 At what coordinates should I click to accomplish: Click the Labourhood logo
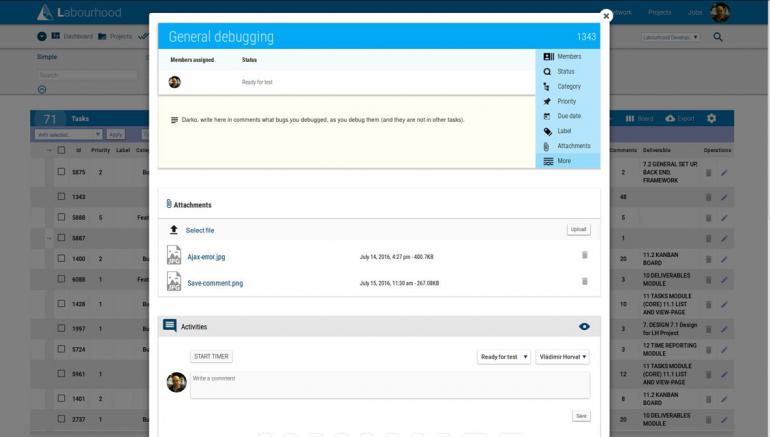(x=80, y=12)
